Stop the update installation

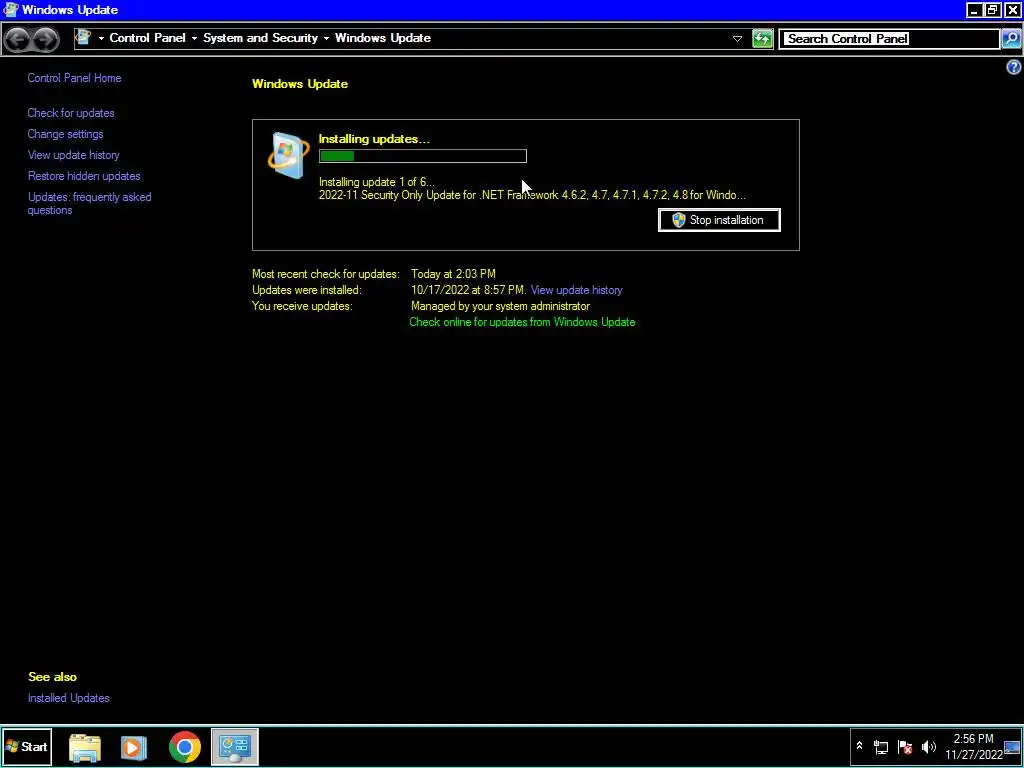tap(719, 220)
